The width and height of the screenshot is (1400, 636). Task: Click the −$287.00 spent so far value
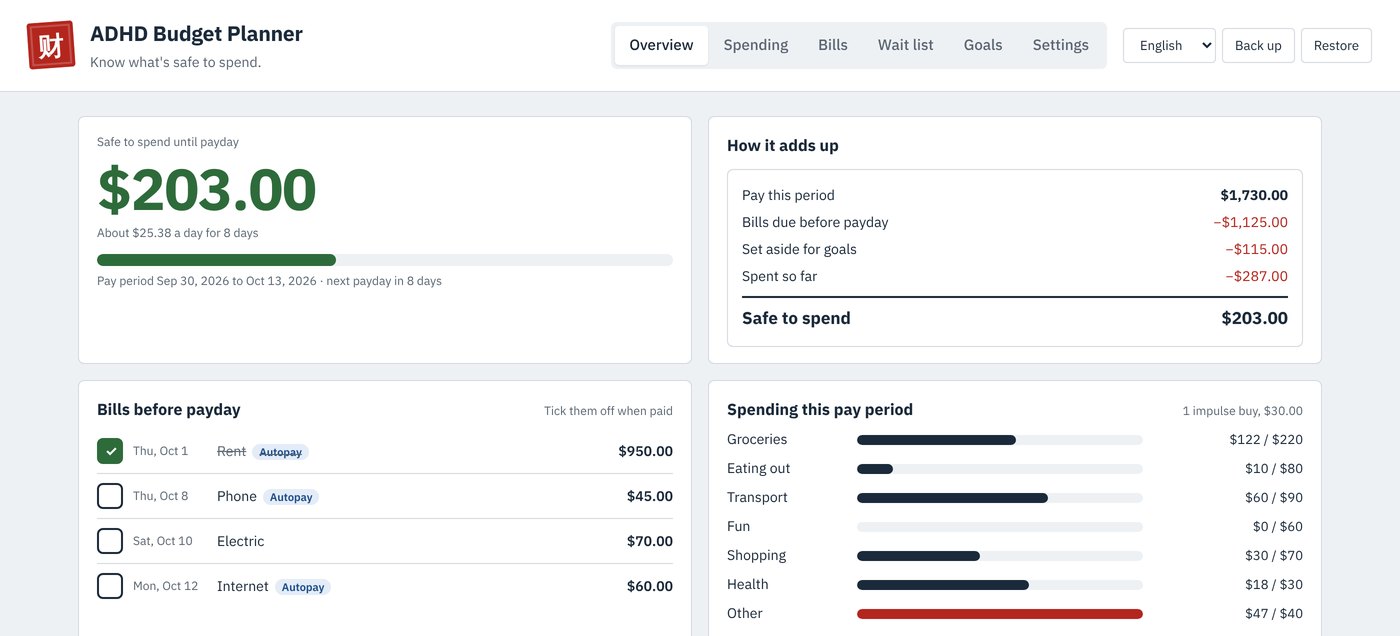pyautogui.click(x=1256, y=276)
